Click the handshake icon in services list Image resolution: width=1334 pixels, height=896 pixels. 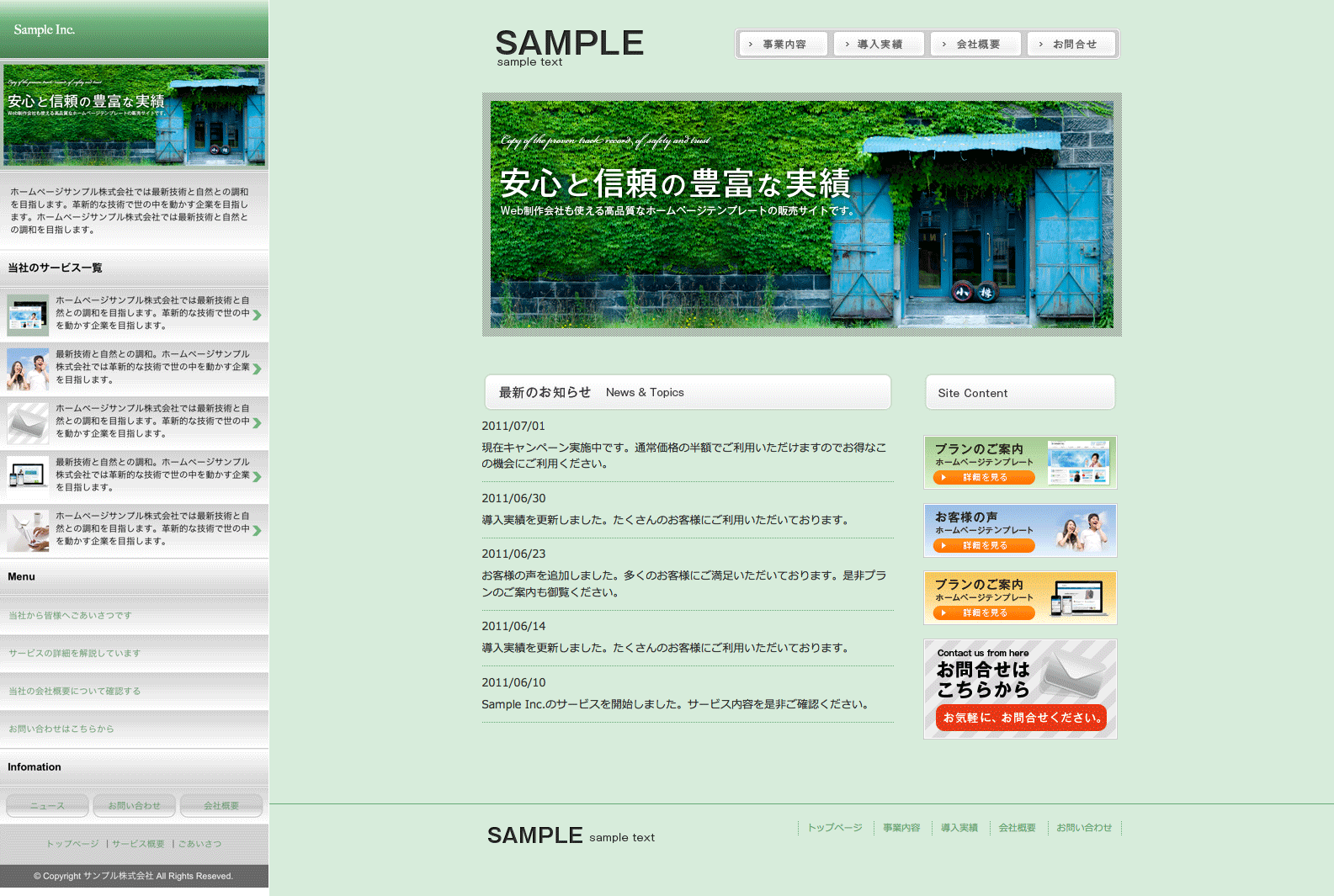click(x=28, y=530)
